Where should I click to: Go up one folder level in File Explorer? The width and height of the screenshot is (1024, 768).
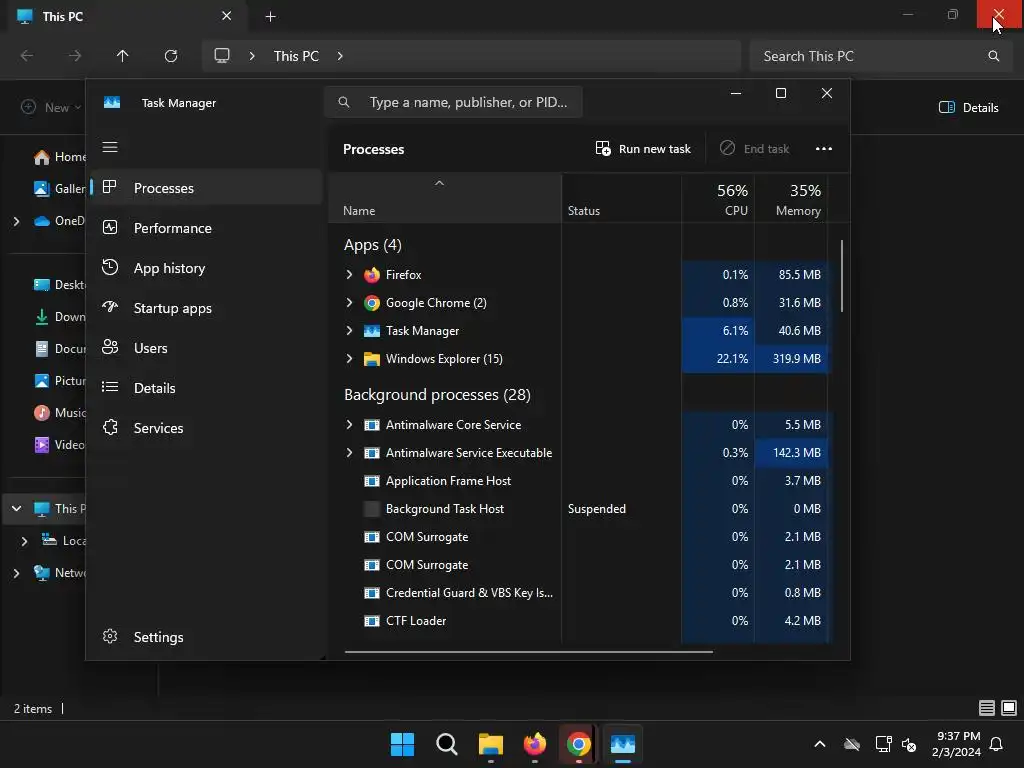pyautogui.click(x=122, y=56)
